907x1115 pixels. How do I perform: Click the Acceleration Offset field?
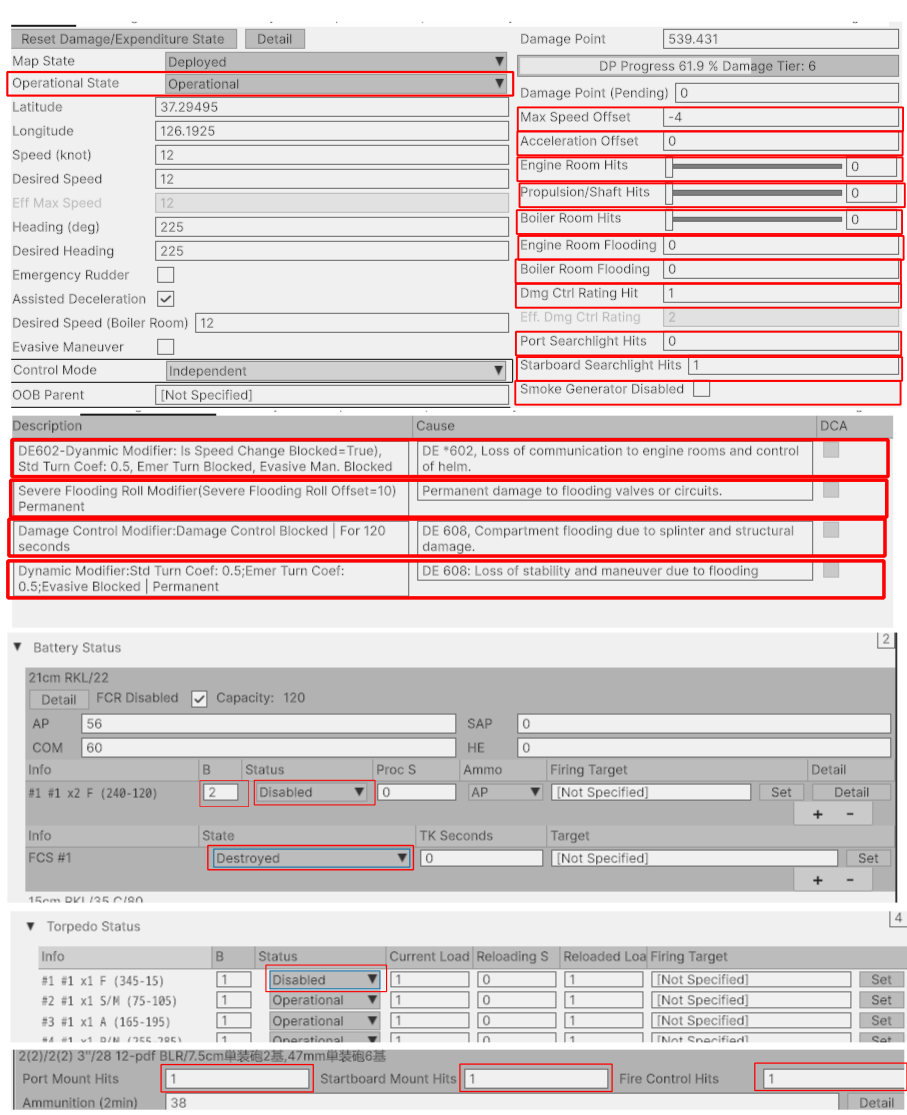click(x=780, y=141)
